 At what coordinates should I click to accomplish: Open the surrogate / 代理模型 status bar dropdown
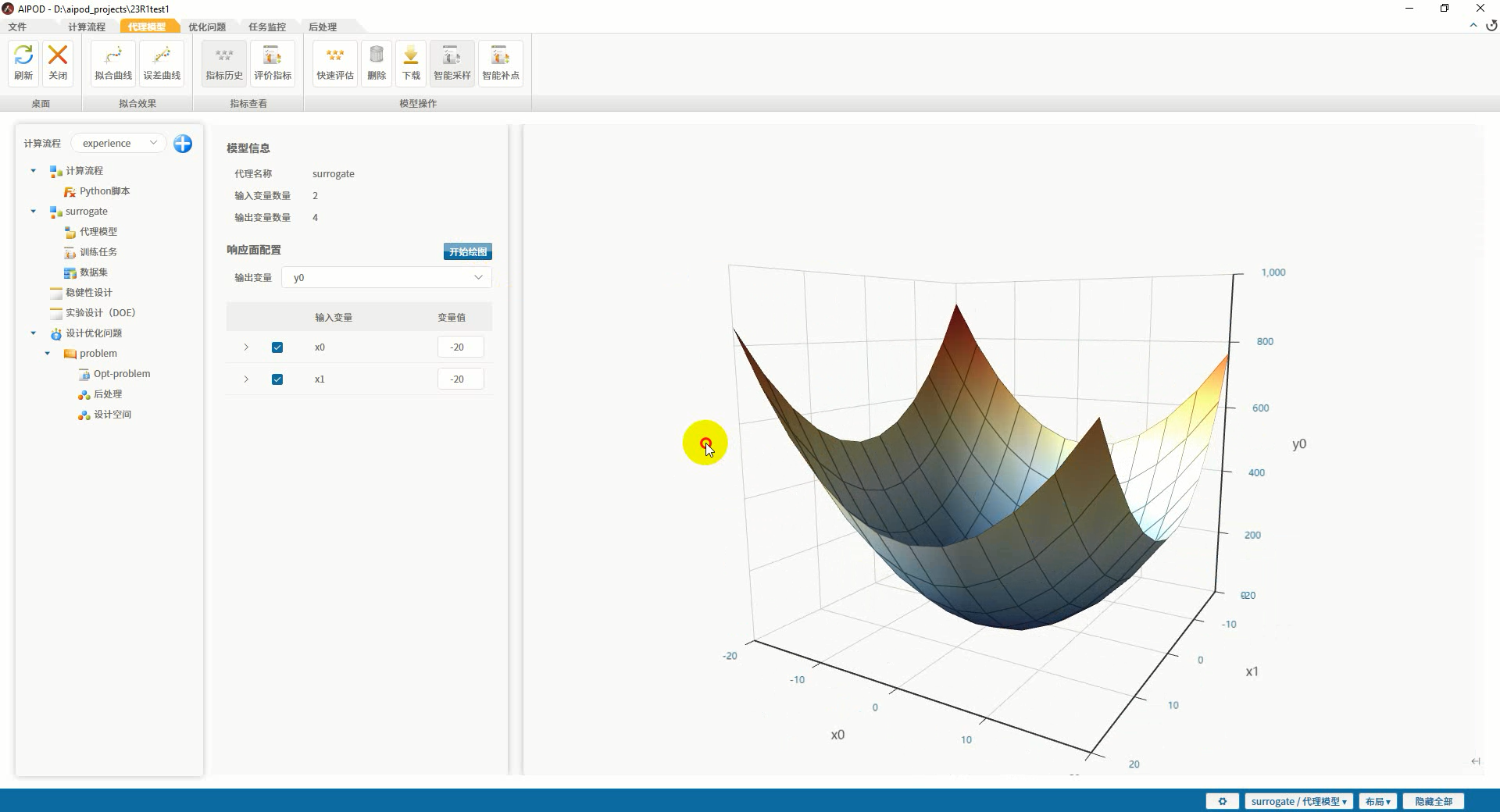[x=1298, y=801]
